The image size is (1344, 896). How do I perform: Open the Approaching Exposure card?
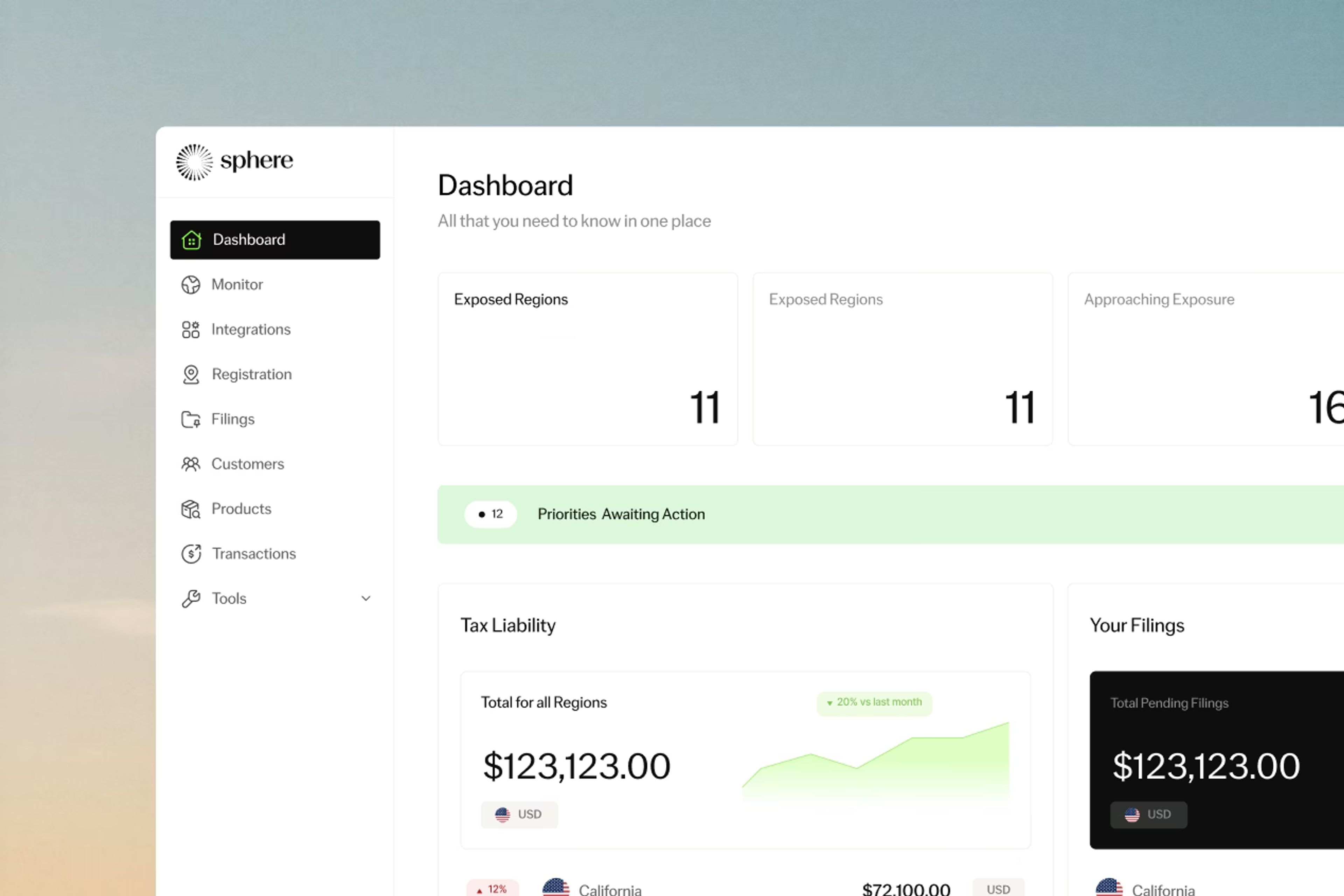tap(1206, 359)
